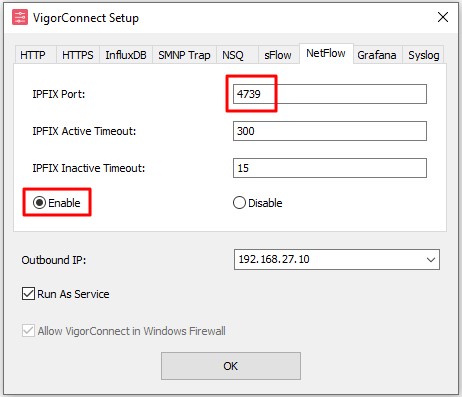
Task: Switch to the sFlow tab
Action: tap(279, 55)
